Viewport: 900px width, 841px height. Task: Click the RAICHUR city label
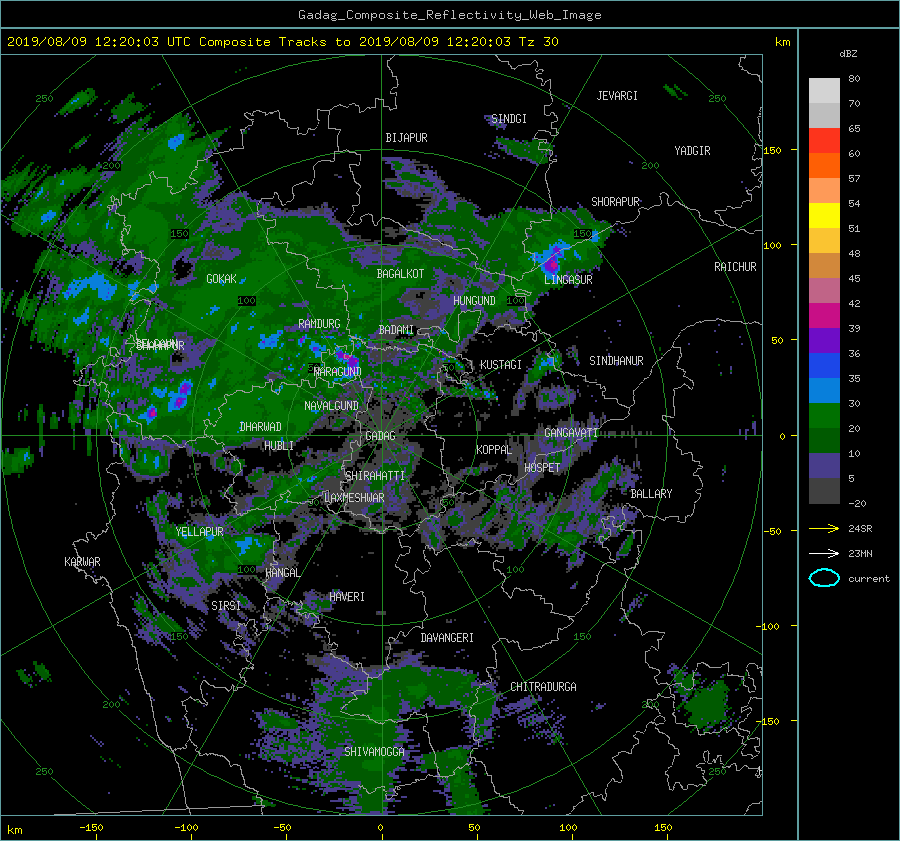pyautogui.click(x=735, y=267)
